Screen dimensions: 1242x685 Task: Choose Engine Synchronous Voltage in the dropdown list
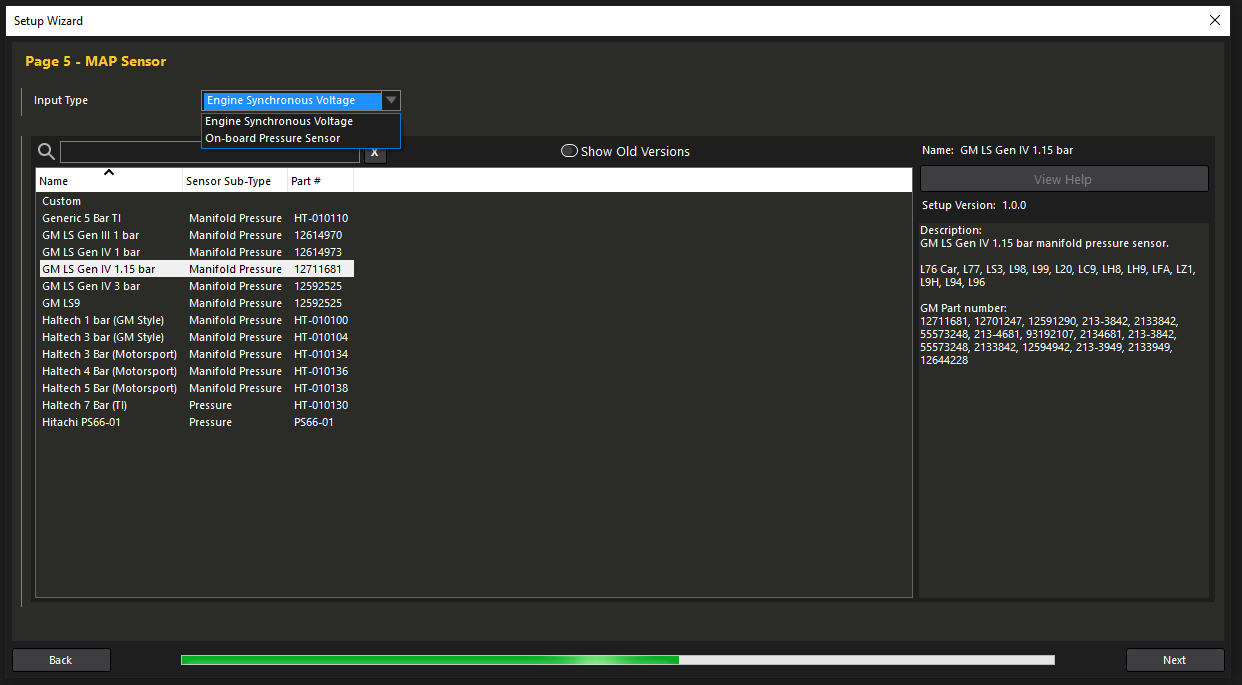(300, 121)
